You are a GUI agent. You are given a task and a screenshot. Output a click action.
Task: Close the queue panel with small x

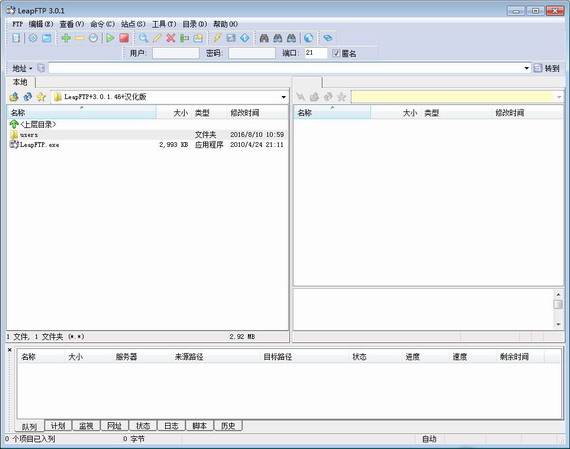click(10, 350)
